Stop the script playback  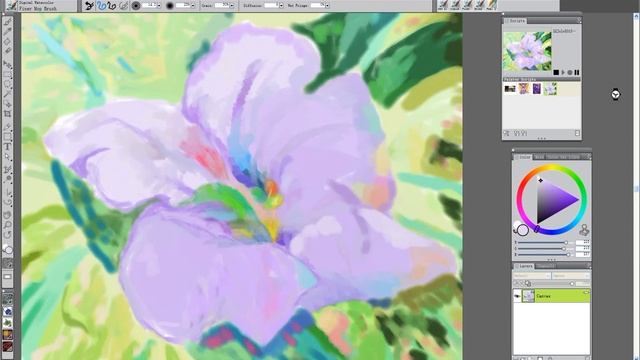(556, 72)
